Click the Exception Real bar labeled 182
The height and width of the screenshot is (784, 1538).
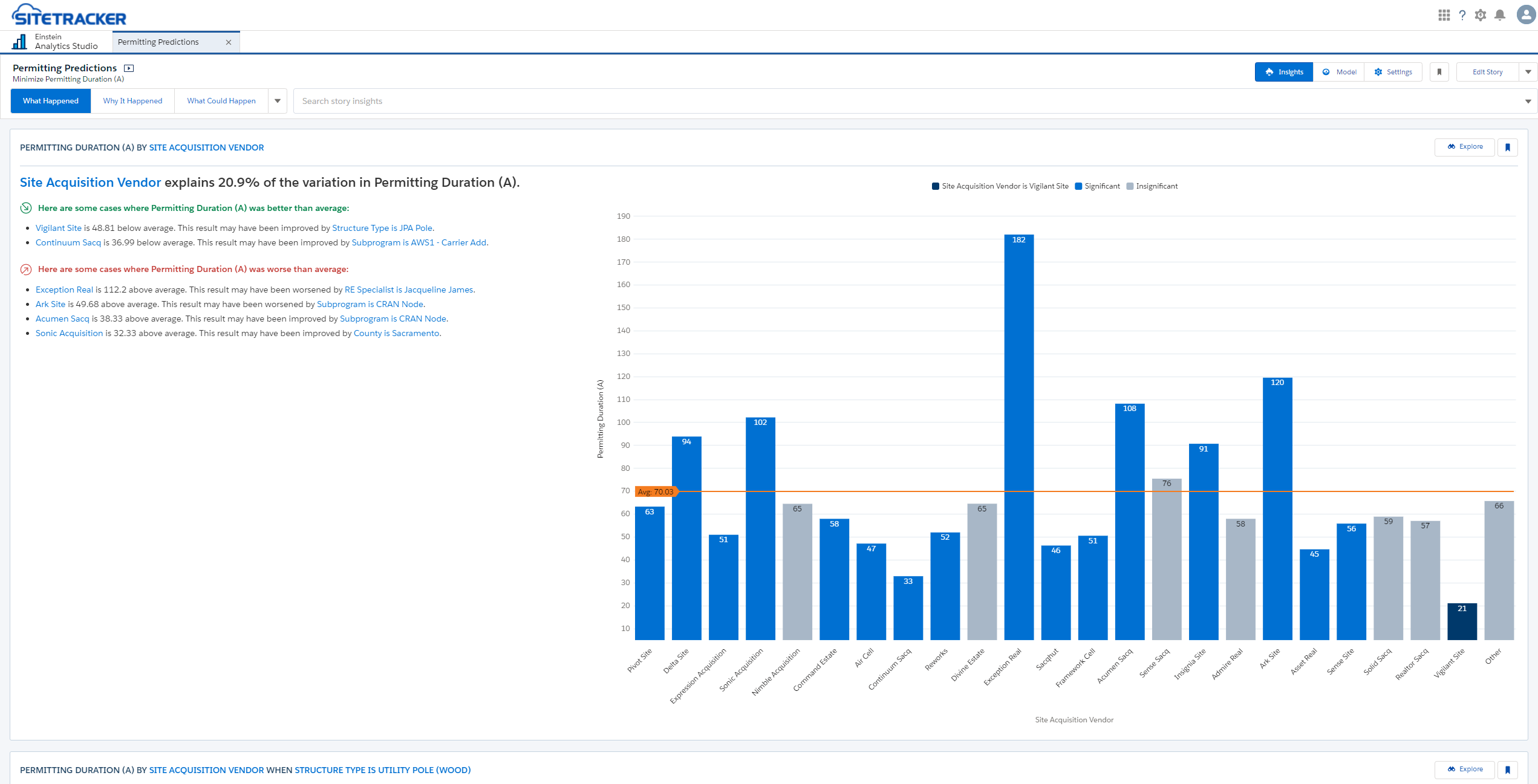coord(1019,437)
